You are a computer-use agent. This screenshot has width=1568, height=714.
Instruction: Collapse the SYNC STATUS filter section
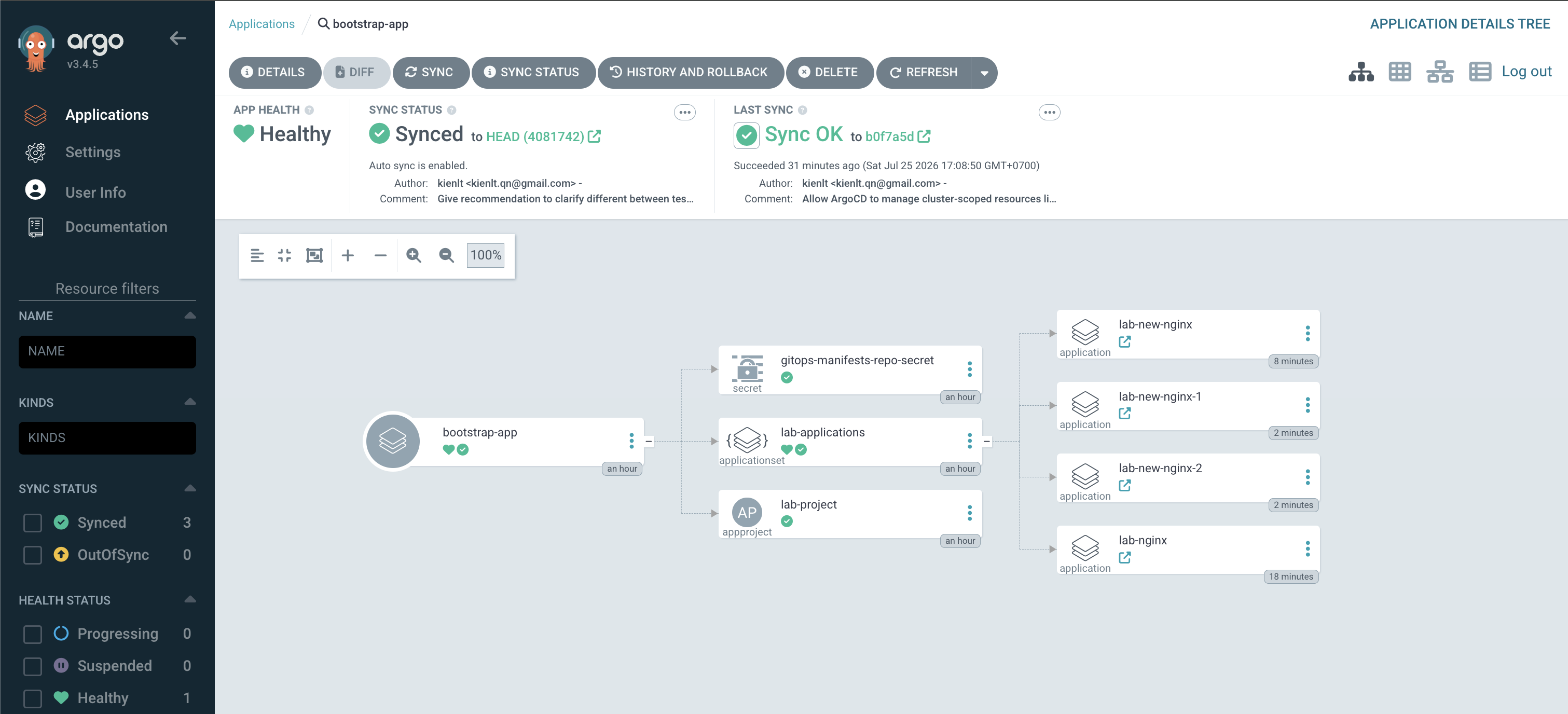tap(190, 488)
